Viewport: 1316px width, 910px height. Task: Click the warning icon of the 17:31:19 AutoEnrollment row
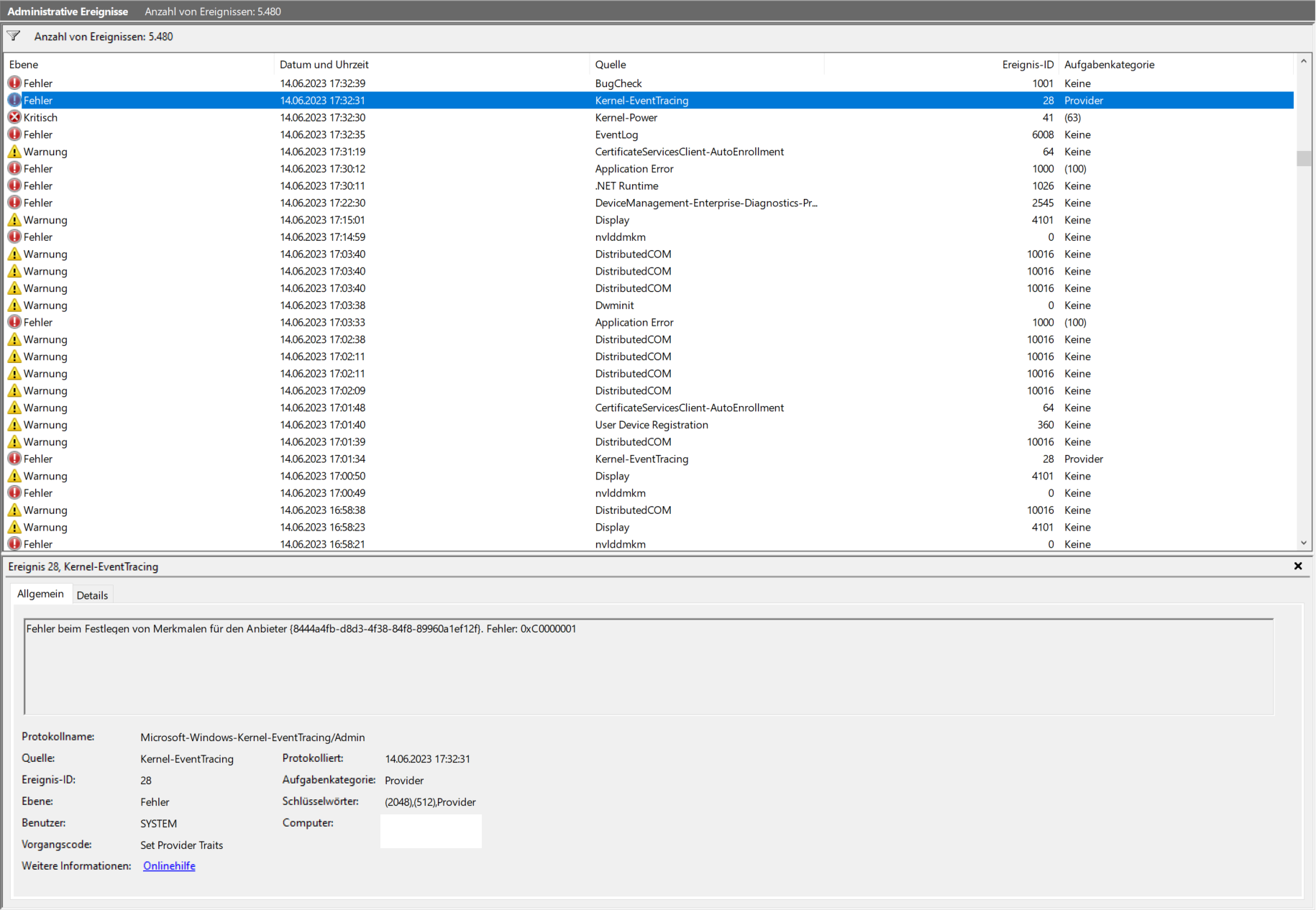click(x=14, y=152)
